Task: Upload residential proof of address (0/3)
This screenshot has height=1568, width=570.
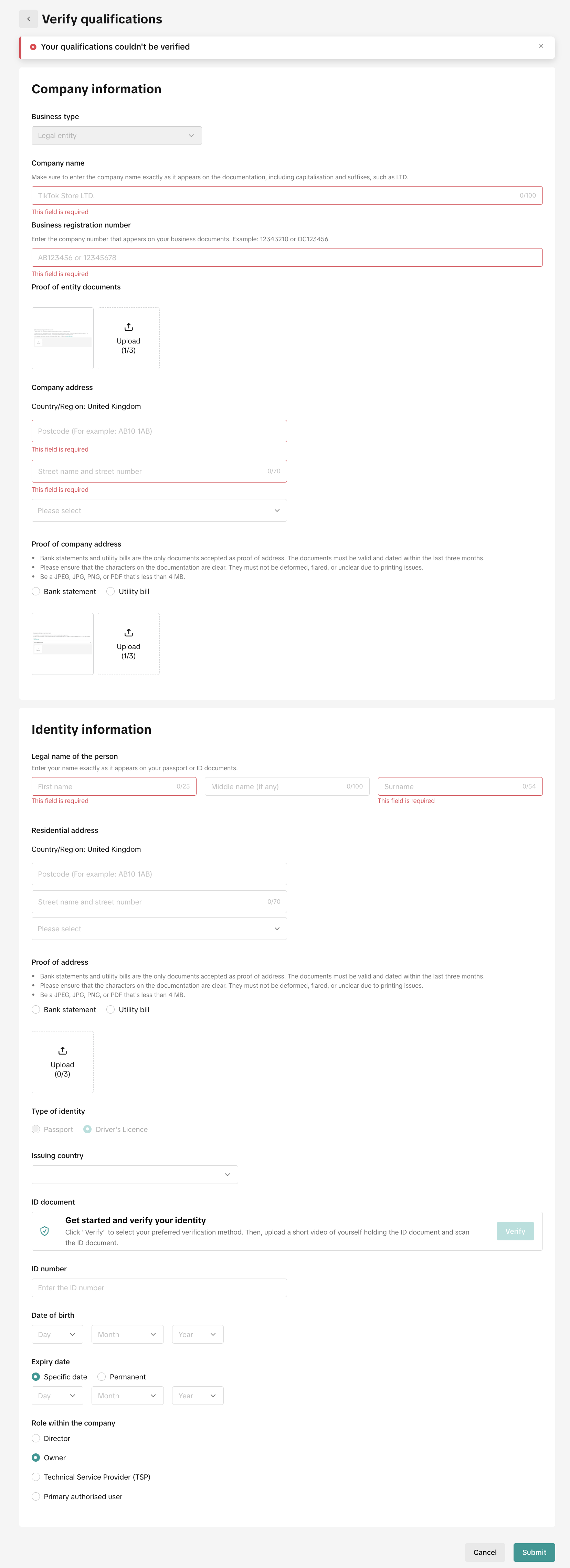Action: [63, 1062]
